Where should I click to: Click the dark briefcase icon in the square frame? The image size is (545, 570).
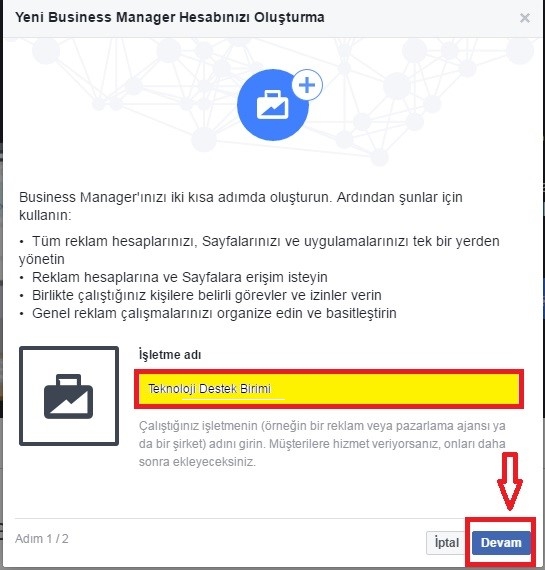coord(69,396)
